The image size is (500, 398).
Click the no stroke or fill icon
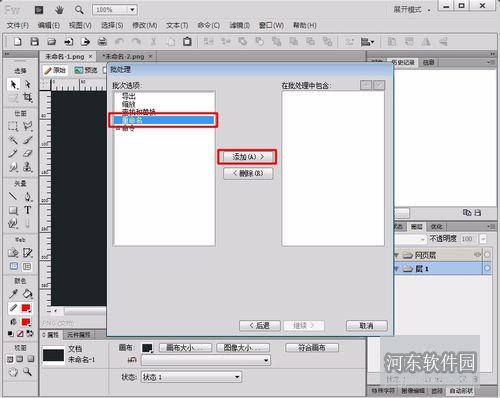pyautogui.click(x=20, y=333)
